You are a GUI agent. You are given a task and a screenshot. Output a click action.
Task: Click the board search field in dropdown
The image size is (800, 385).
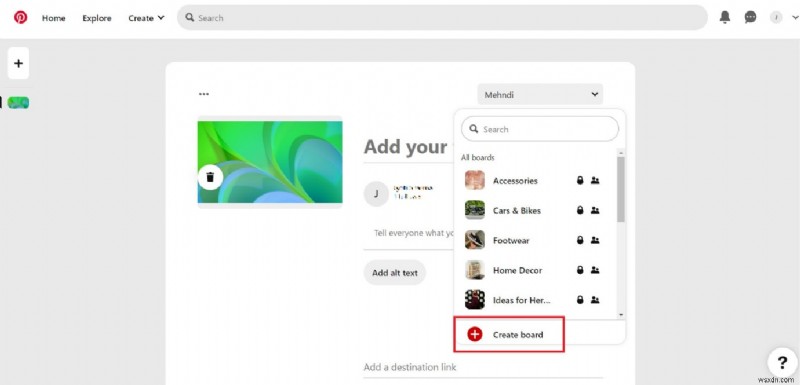[540, 129]
